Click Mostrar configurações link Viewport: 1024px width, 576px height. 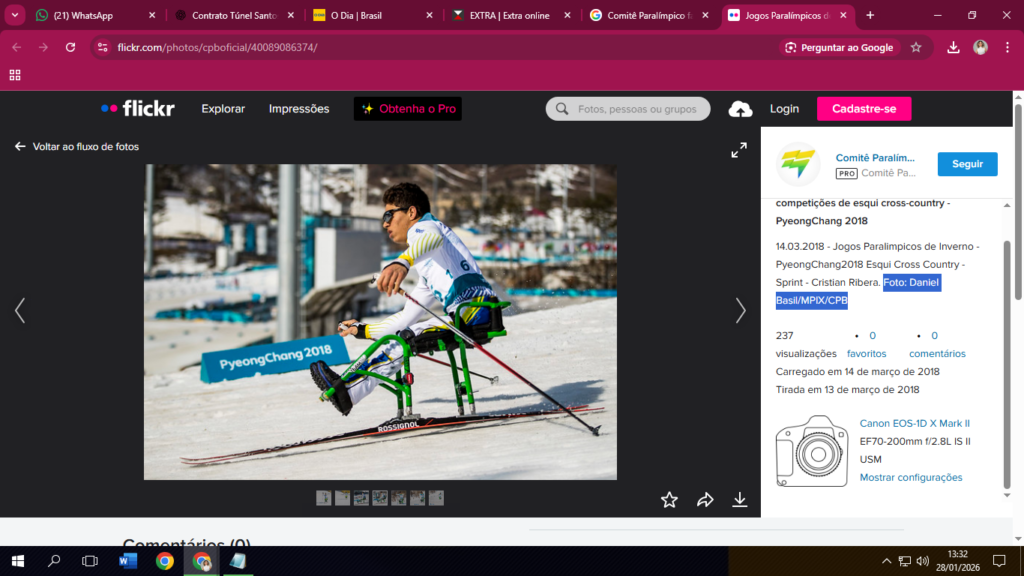911,477
